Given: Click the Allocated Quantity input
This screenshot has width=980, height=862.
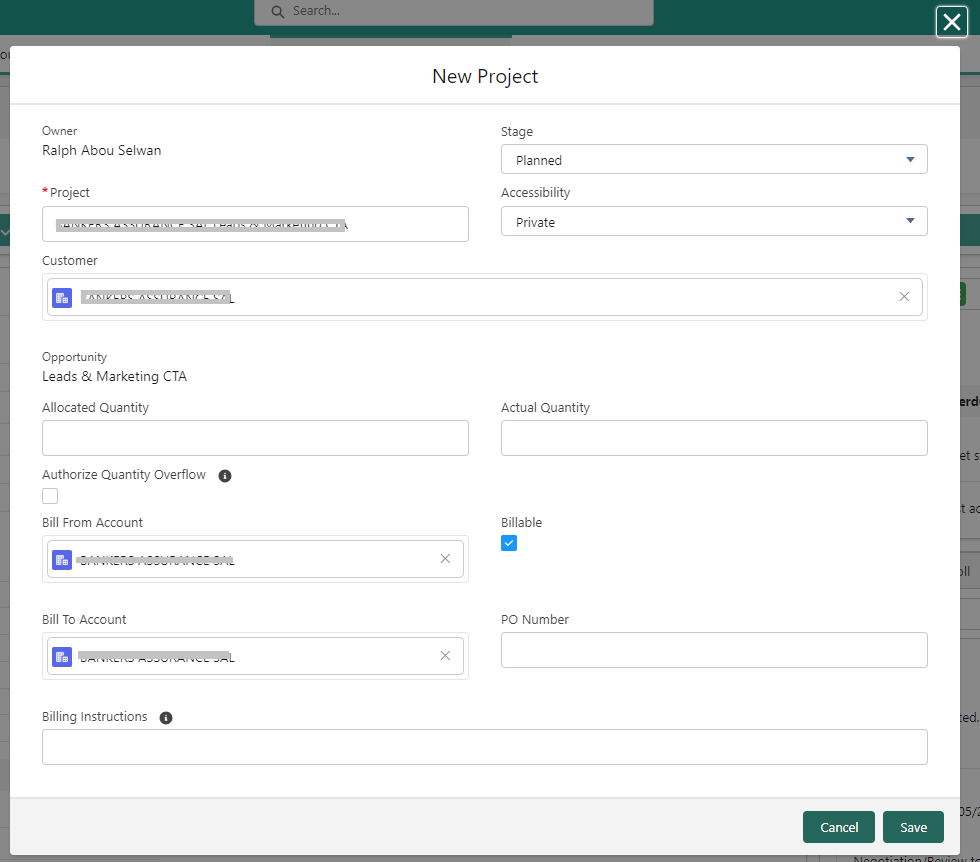Looking at the screenshot, I should 255,438.
